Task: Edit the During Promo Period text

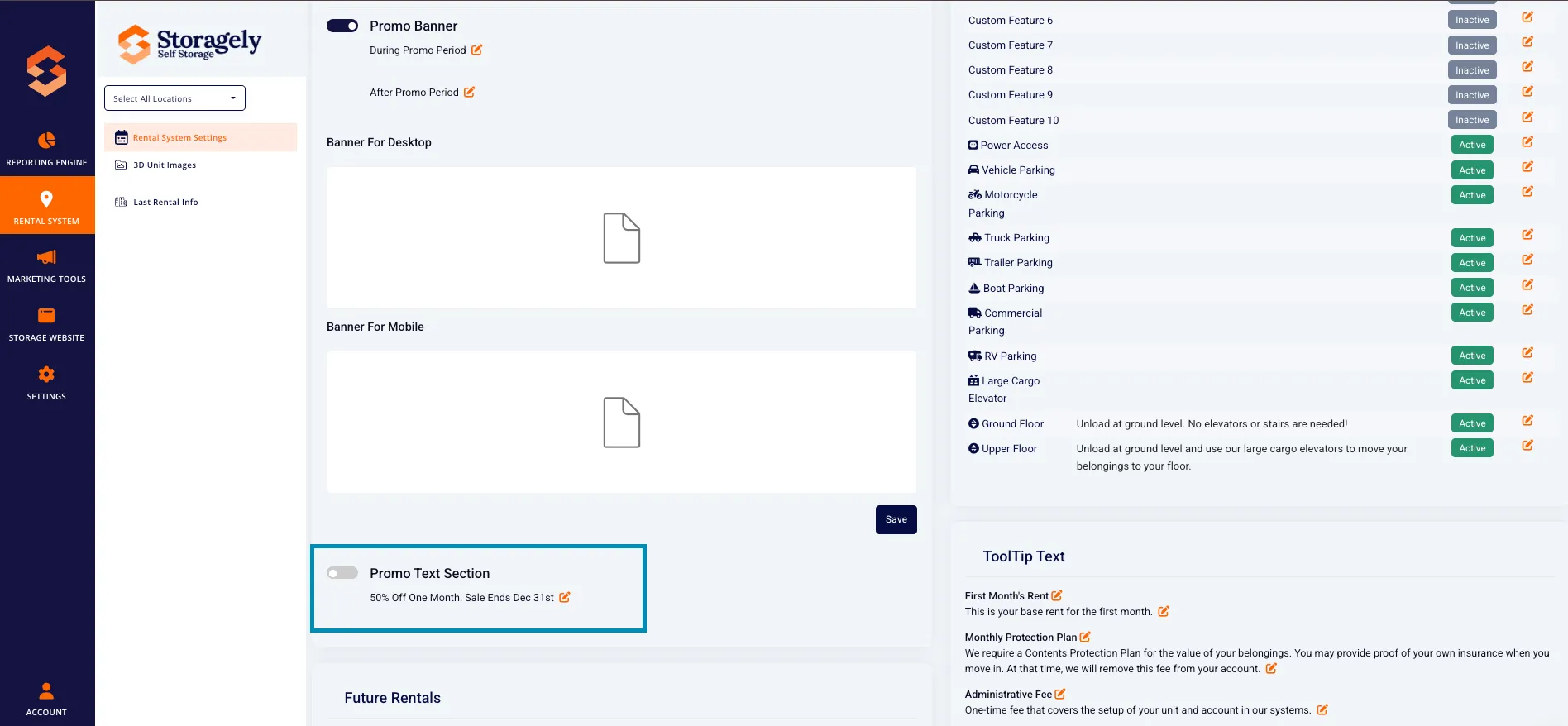Action: [x=477, y=50]
